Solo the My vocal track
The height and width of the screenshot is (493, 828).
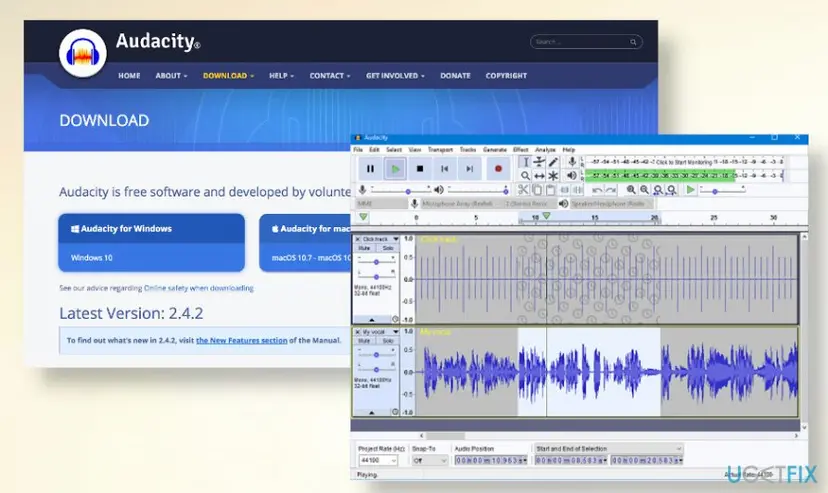pos(388,341)
